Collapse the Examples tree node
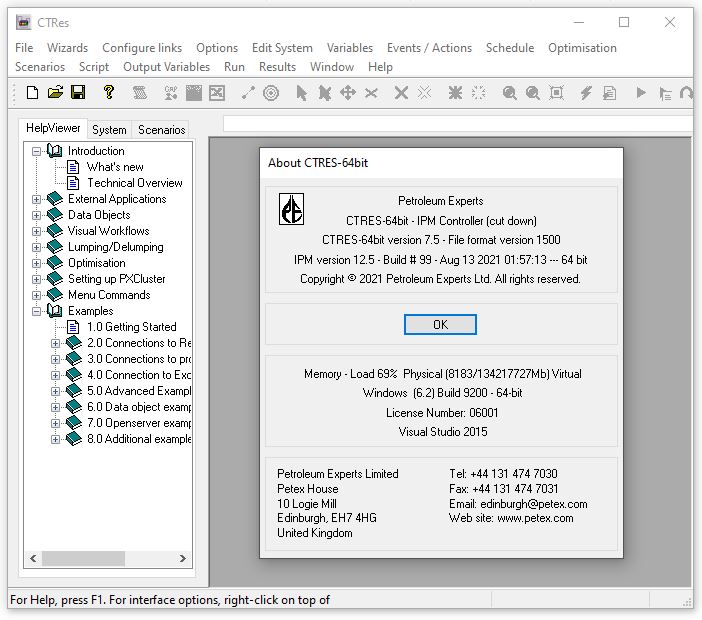The width and height of the screenshot is (702, 620). (37, 311)
